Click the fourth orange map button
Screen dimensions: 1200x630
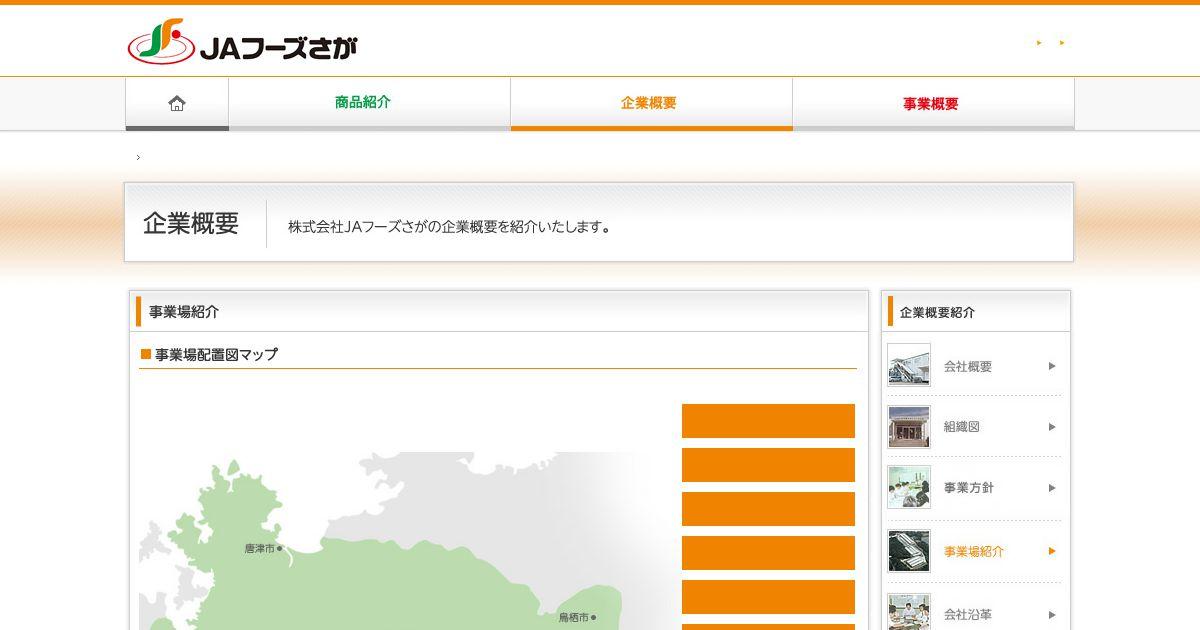(768, 553)
